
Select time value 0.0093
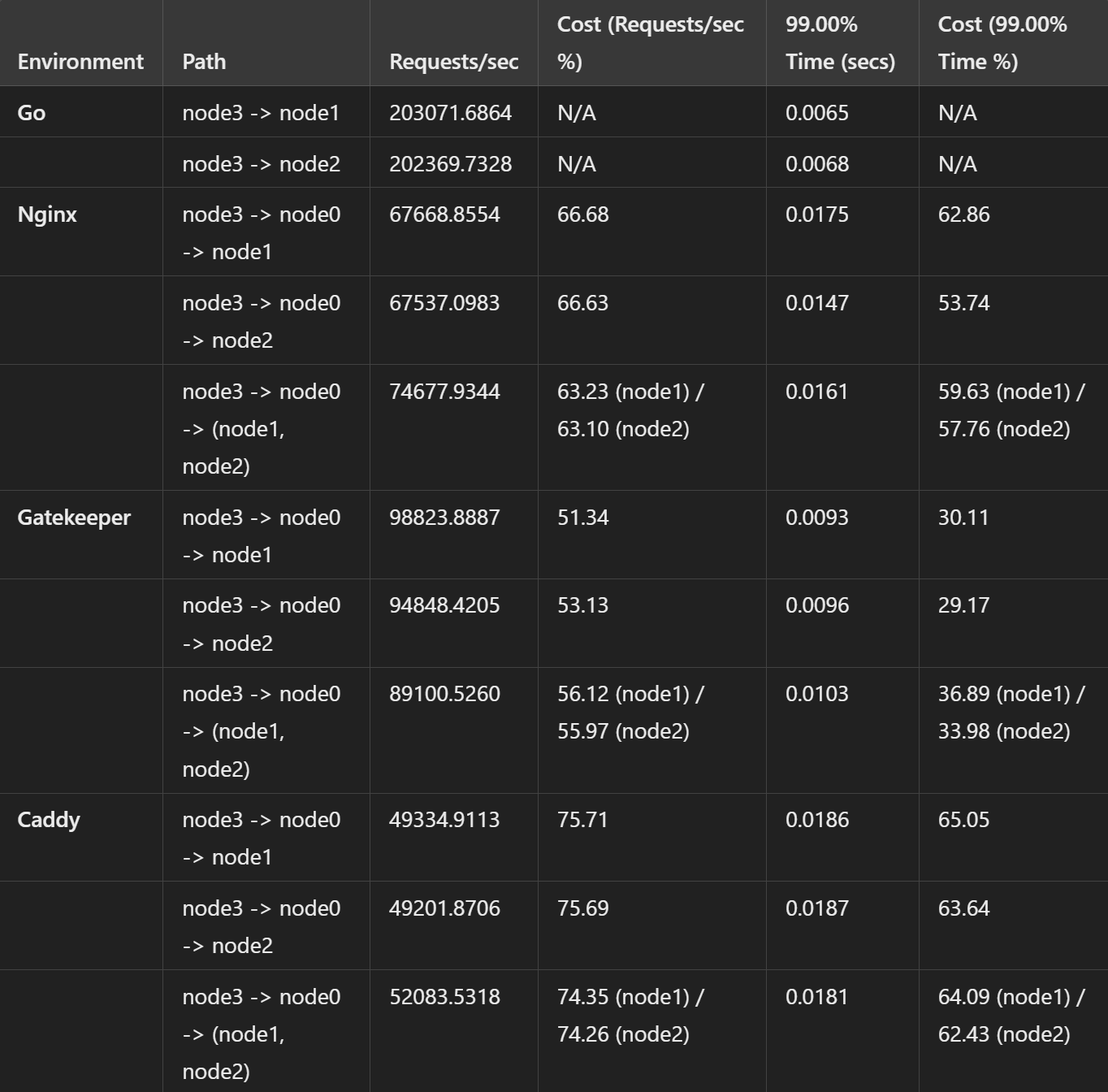[817, 518]
